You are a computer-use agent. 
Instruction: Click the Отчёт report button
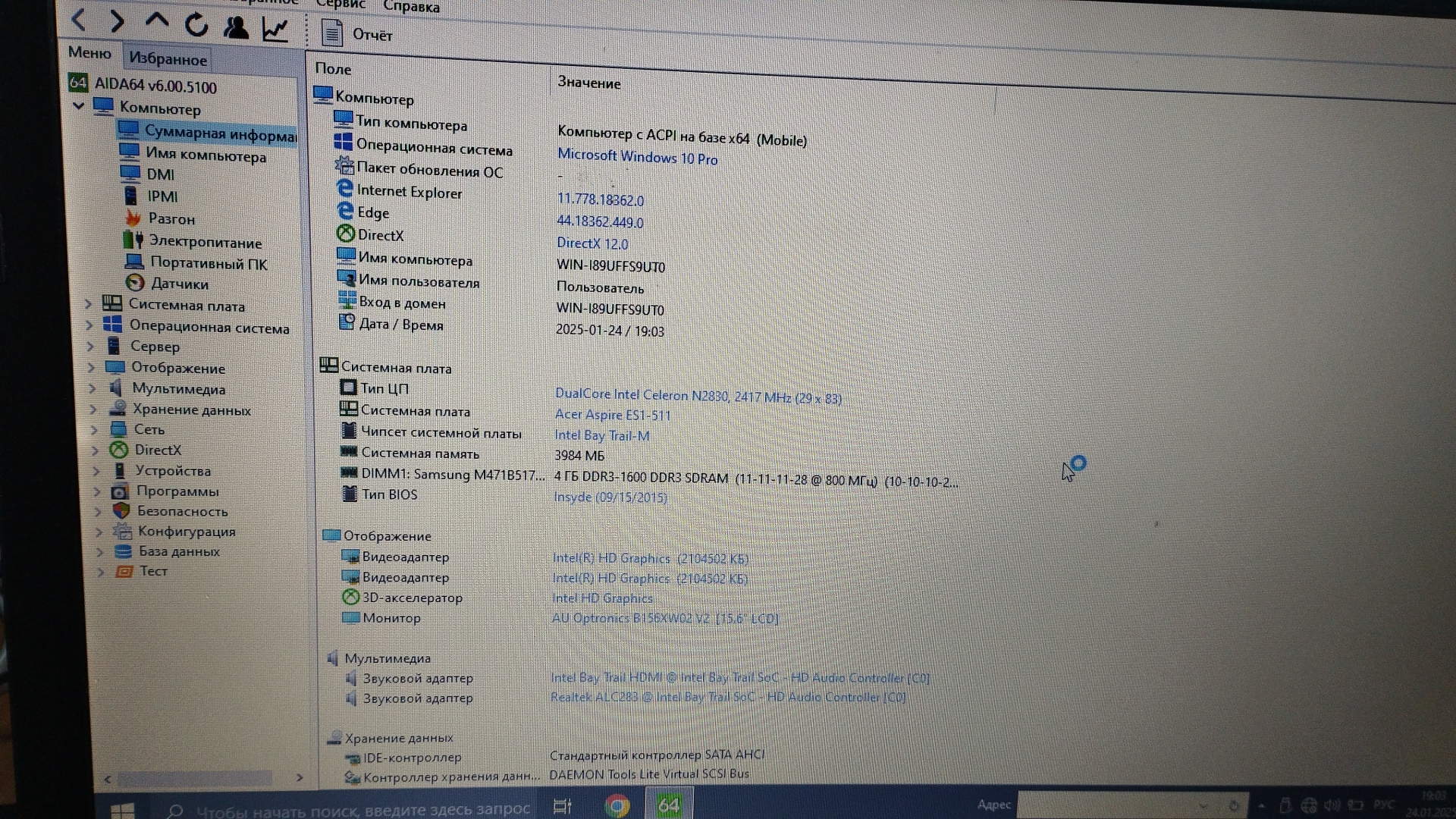(356, 33)
